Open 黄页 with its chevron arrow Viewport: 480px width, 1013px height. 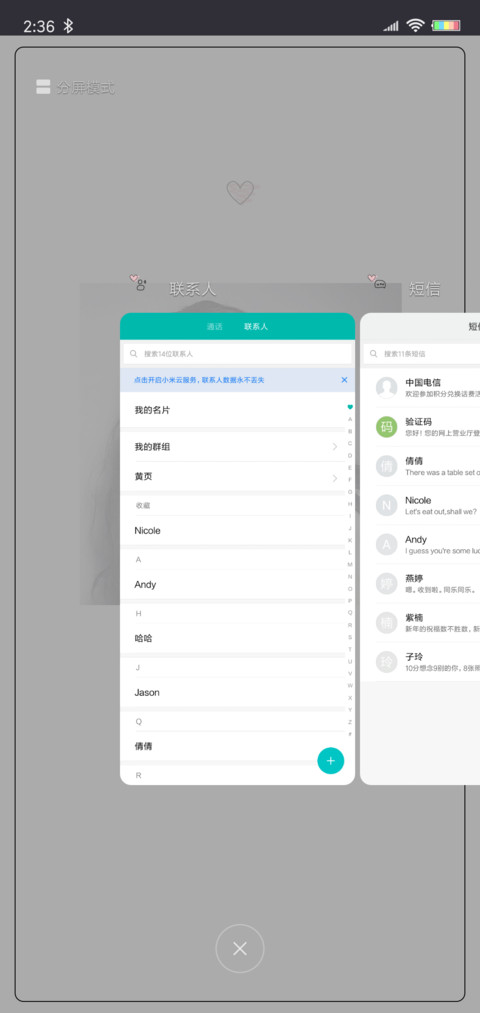click(x=335, y=478)
